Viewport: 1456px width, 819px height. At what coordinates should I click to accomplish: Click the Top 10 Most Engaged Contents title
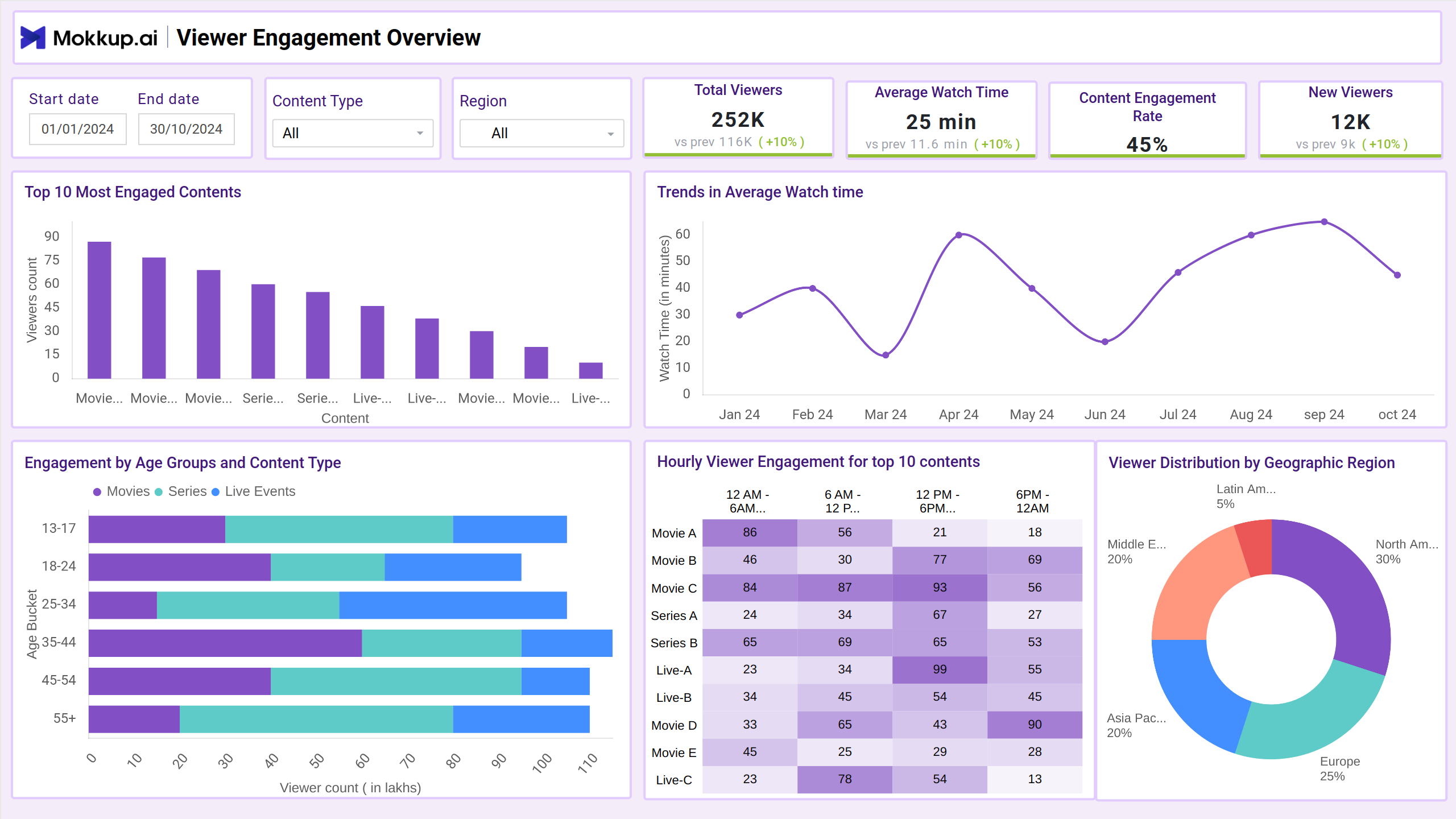(x=133, y=192)
